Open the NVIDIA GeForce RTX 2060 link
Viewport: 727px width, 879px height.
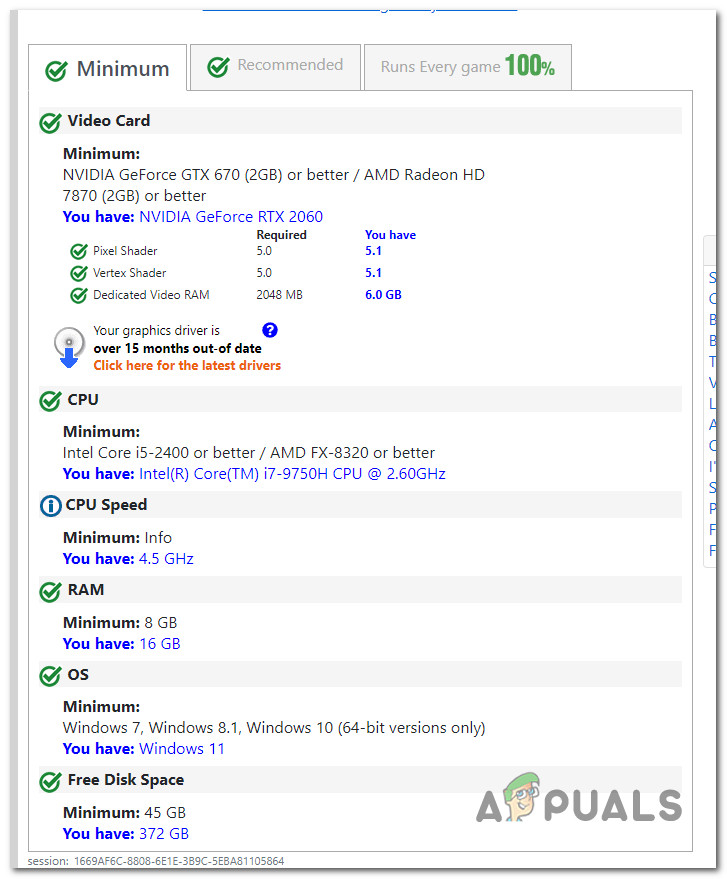[231, 217]
